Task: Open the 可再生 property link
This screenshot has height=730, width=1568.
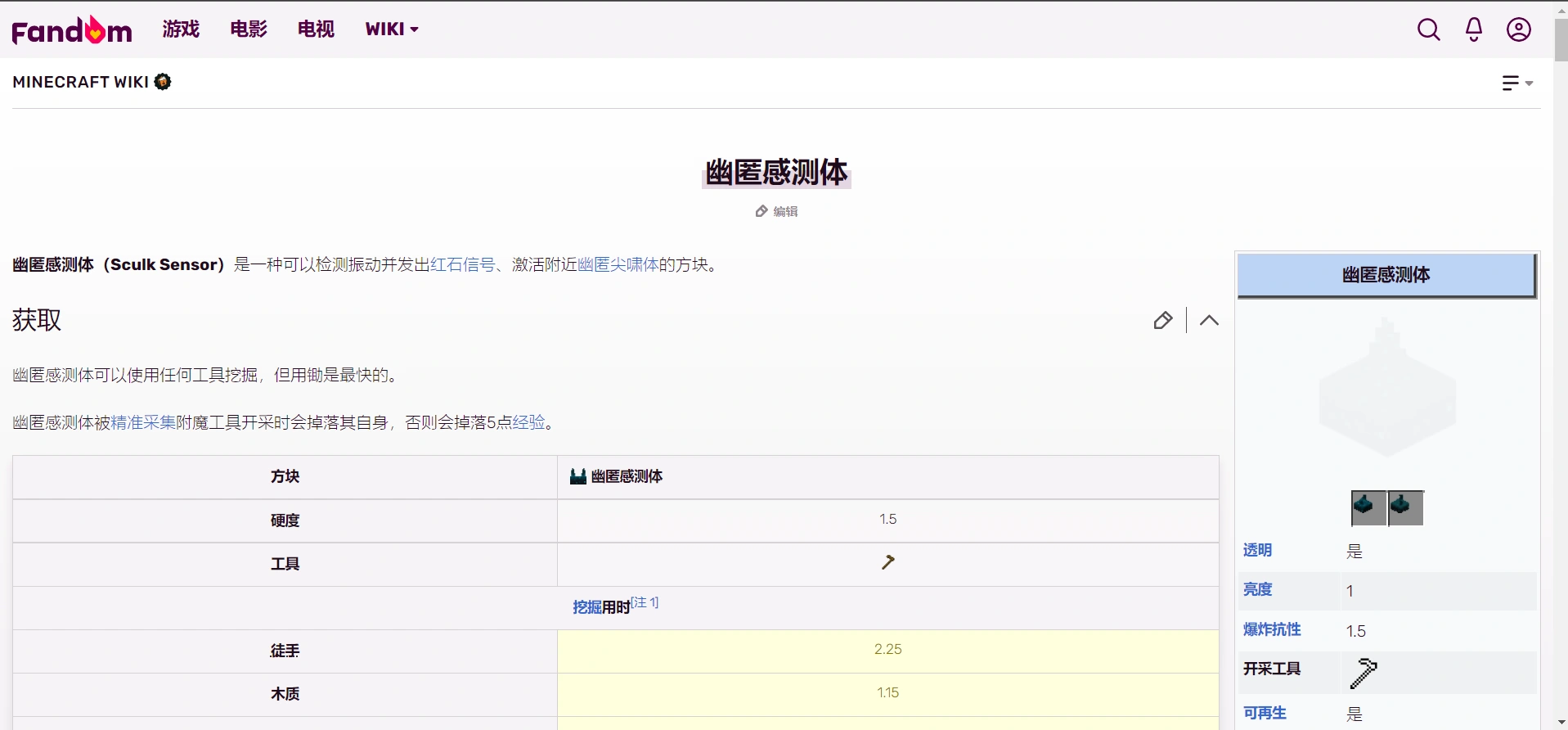Action: (x=1265, y=713)
